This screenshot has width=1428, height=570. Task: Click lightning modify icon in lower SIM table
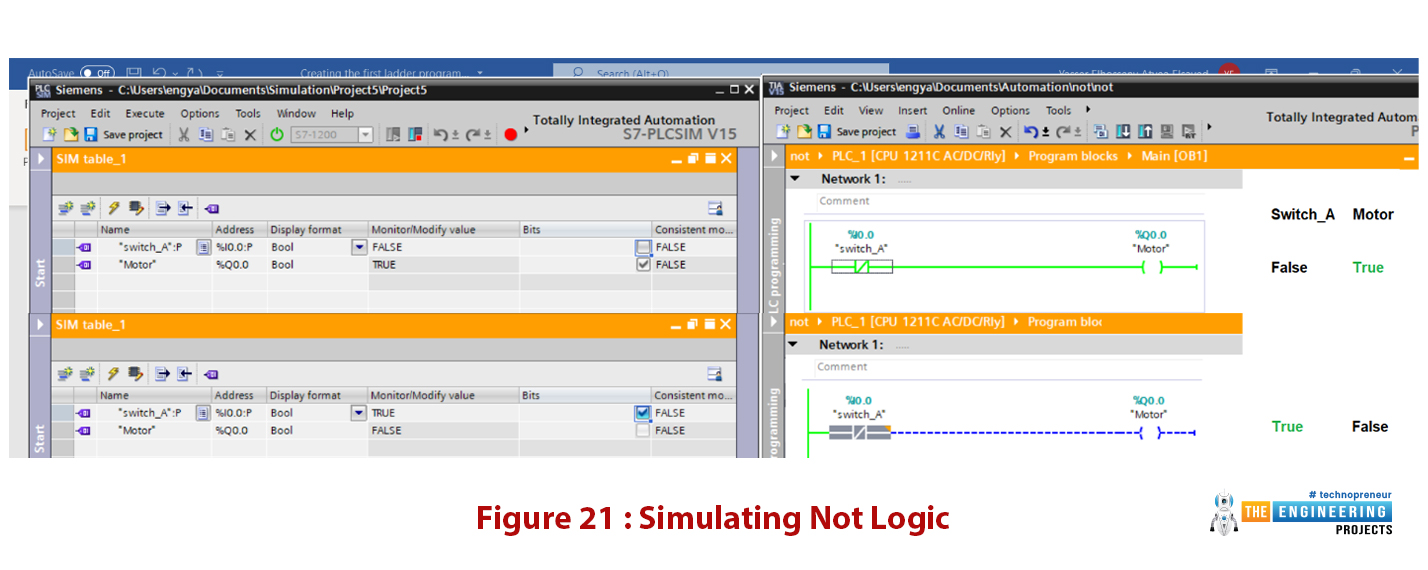[x=113, y=374]
